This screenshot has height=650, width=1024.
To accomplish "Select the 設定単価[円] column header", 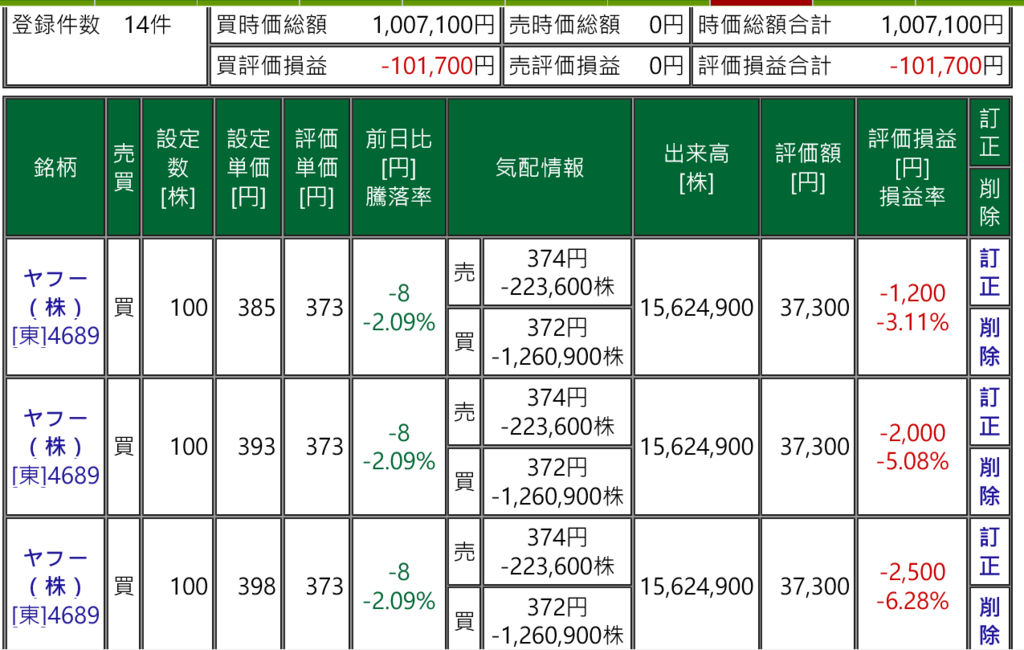I will coord(248,167).
